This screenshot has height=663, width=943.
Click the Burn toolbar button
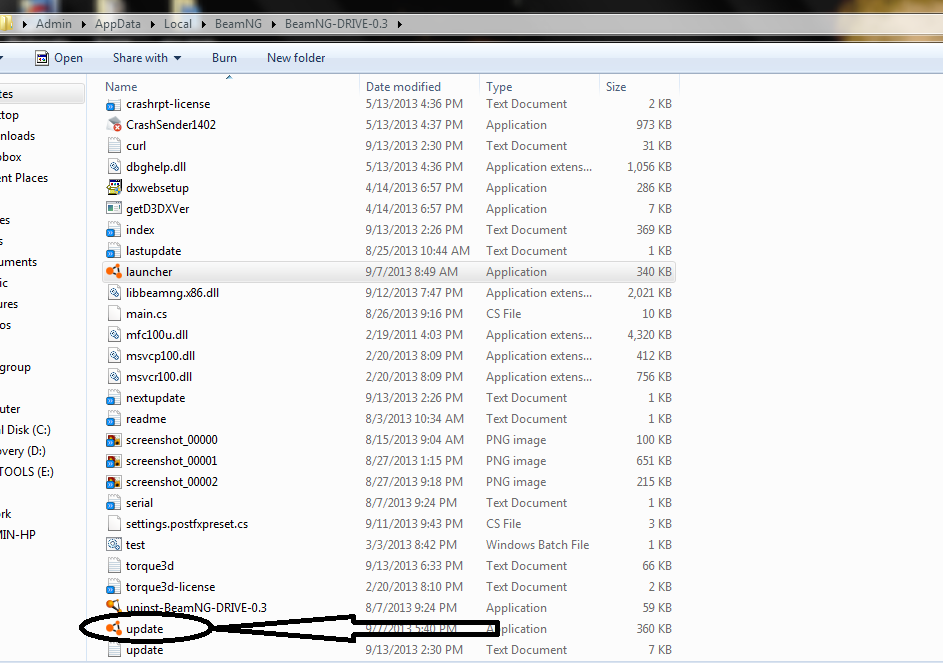(224, 58)
